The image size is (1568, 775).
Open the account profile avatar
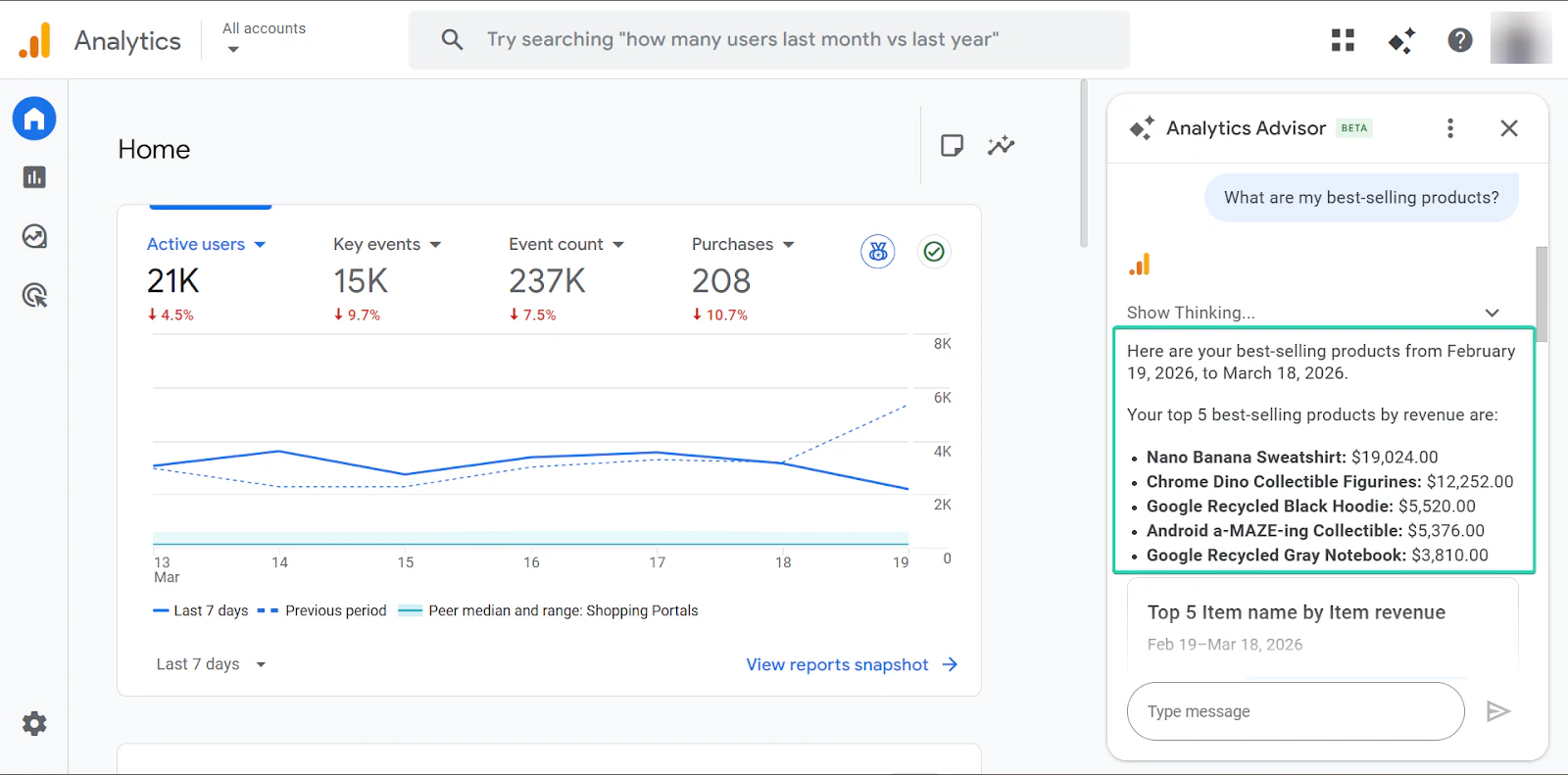coord(1521,39)
